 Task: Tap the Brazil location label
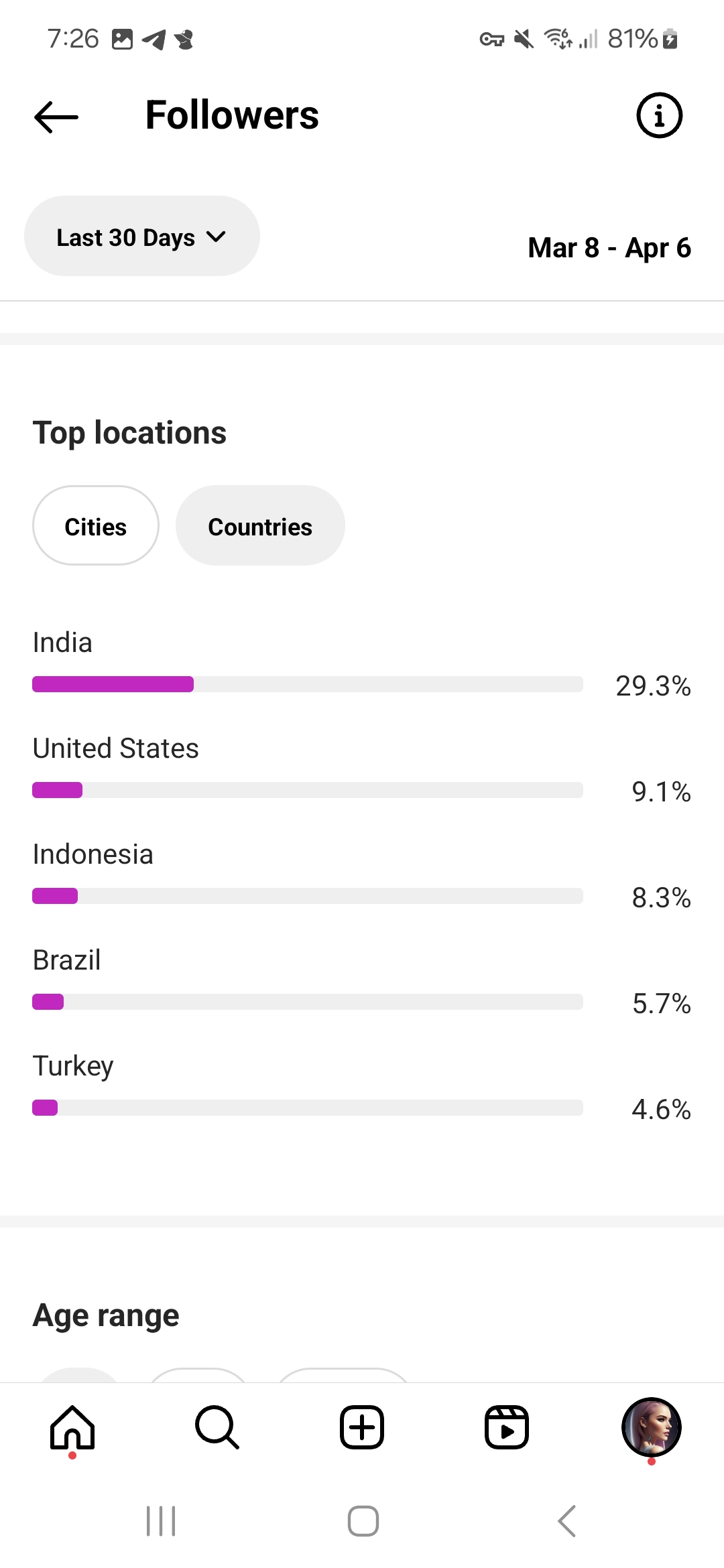pyautogui.click(x=67, y=960)
